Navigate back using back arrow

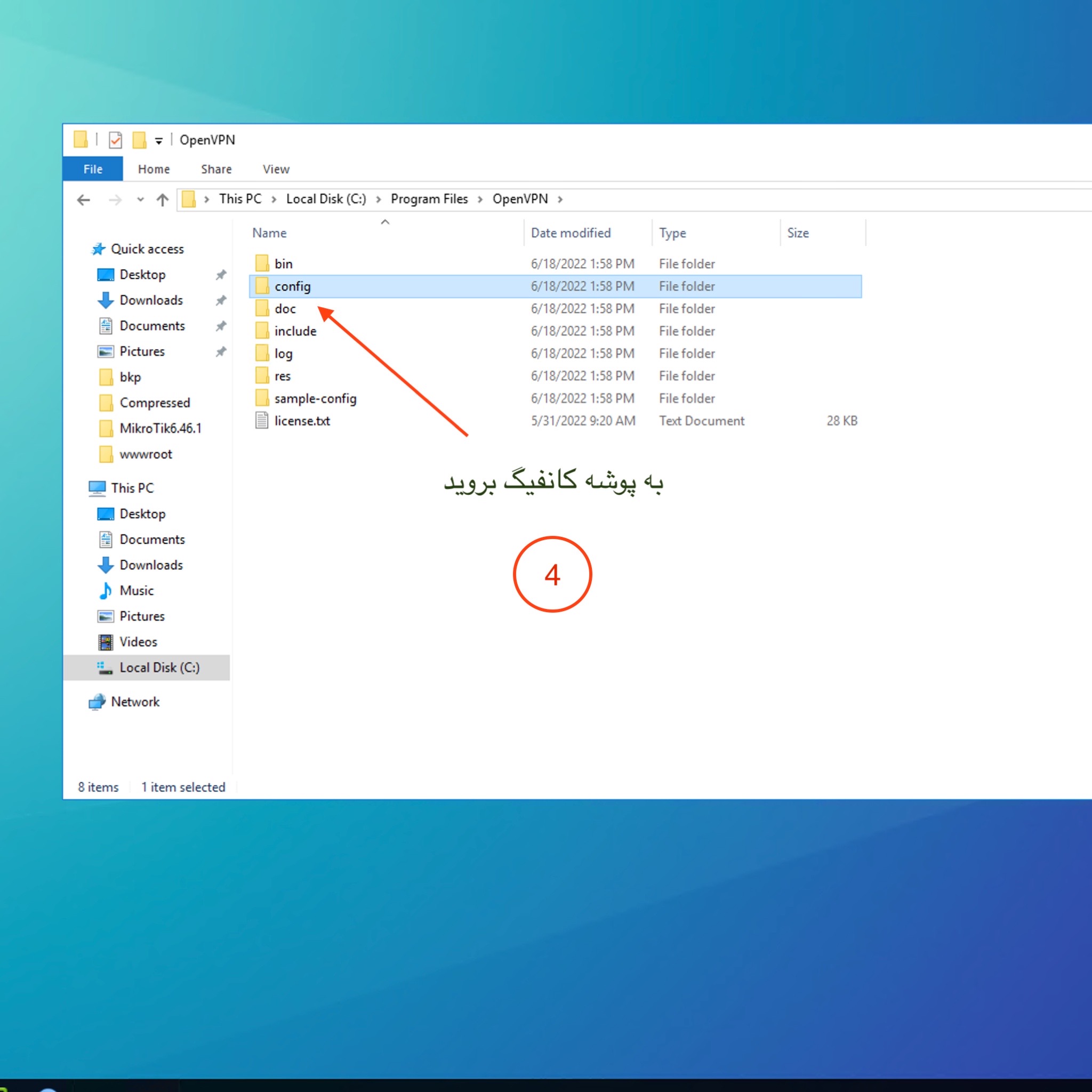pyautogui.click(x=85, y=198)
